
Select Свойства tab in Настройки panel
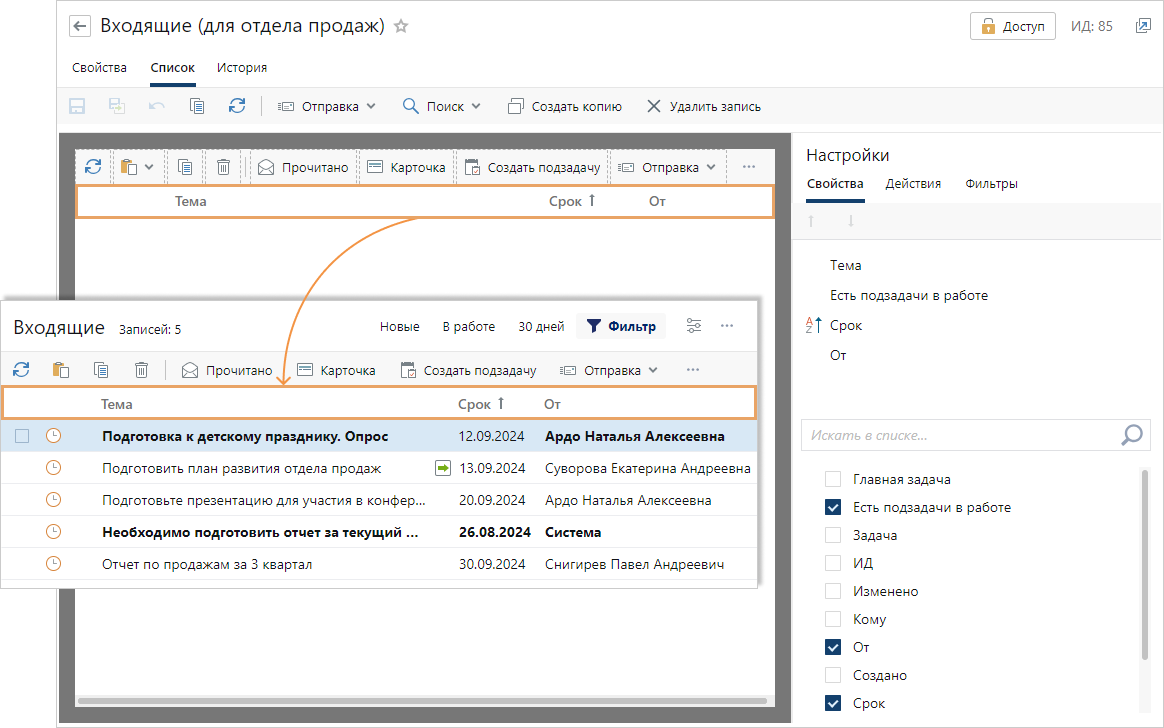click(835, 184)
